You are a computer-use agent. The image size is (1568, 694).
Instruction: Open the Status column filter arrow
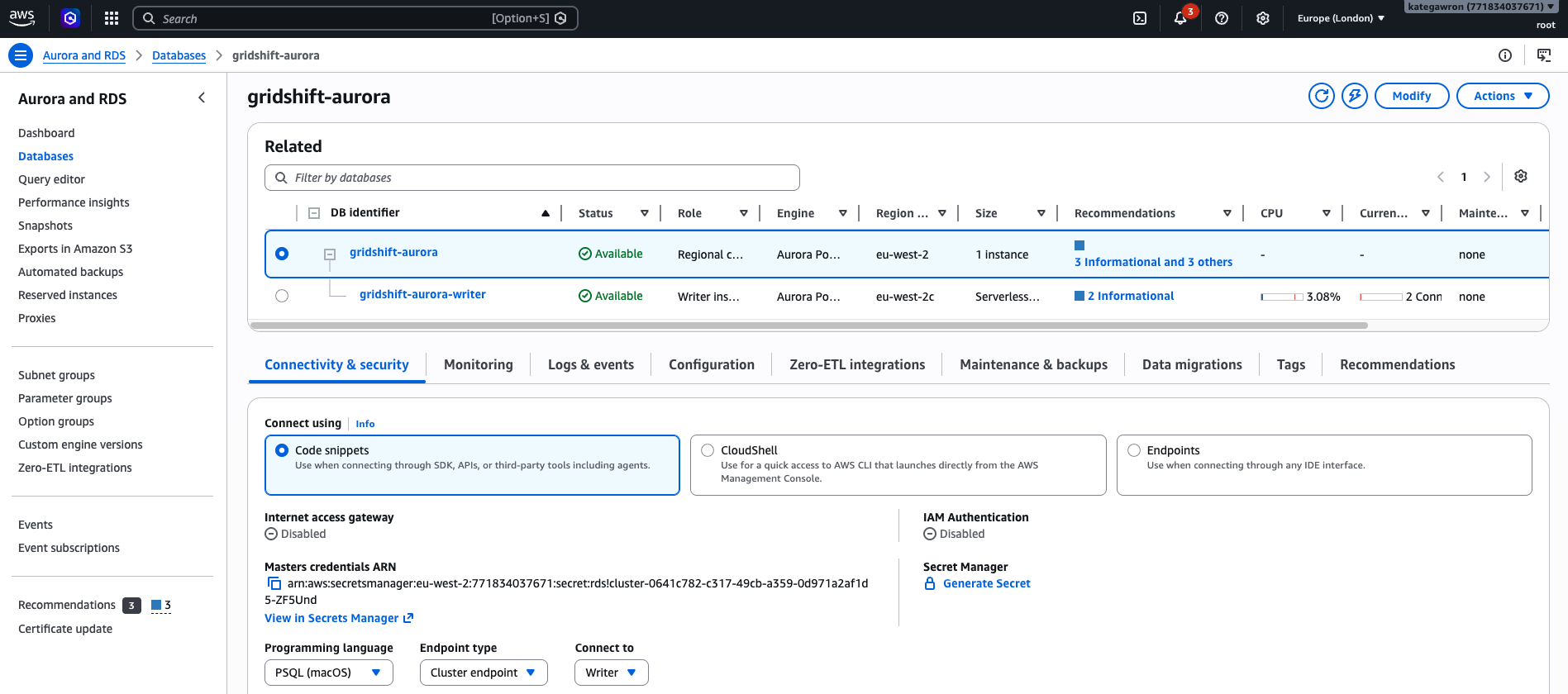(x=645, y=213)
